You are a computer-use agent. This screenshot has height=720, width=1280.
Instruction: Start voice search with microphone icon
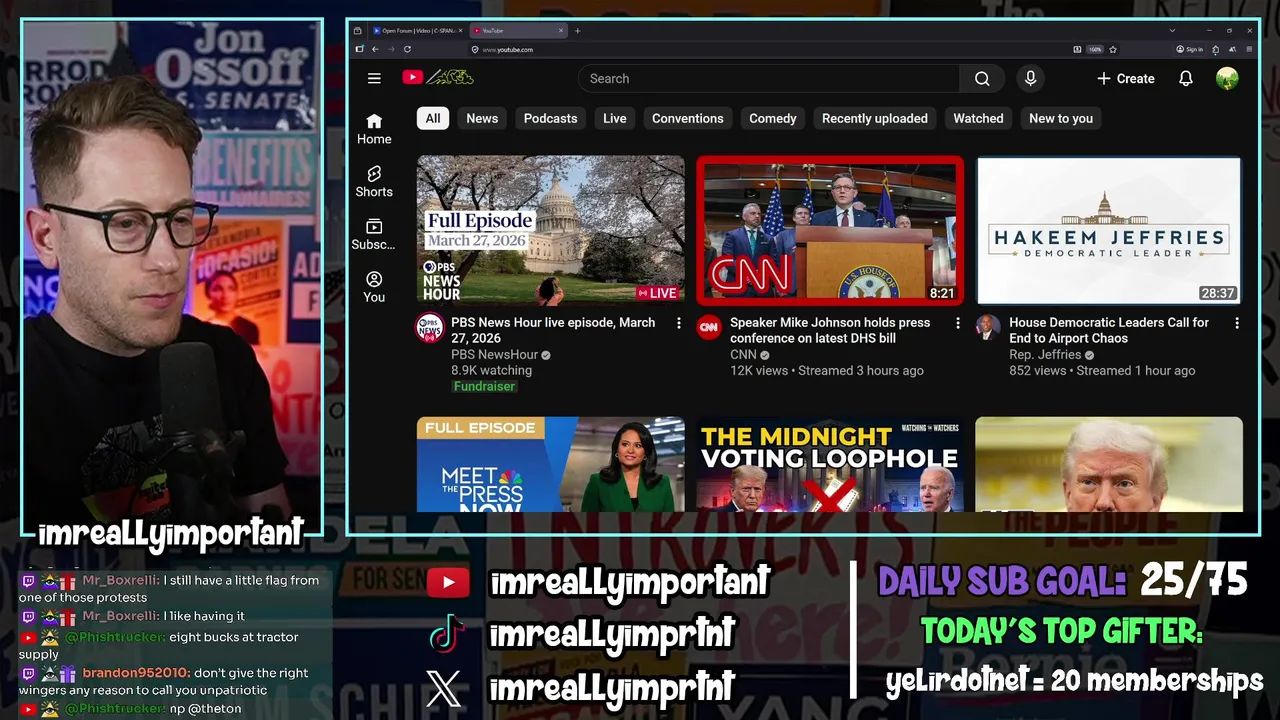[x=1030, y=78]
